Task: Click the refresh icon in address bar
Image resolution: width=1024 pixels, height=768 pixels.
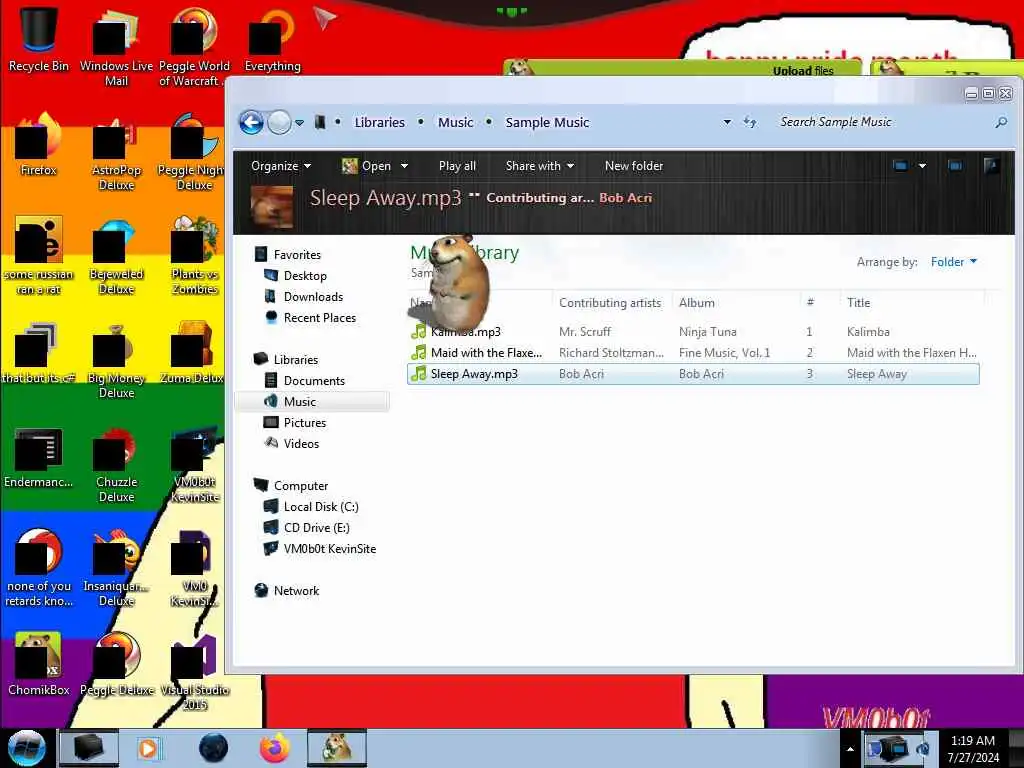Action: [750, 122]
